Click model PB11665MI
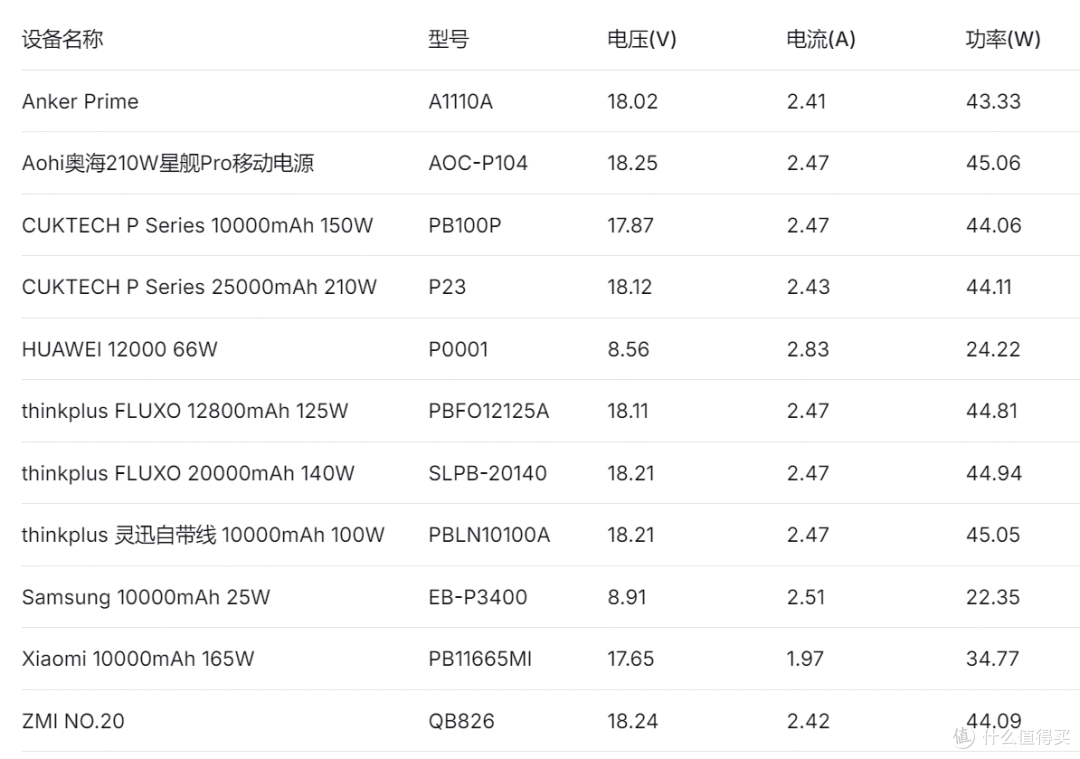The image size is (1080, 759). click(x=480, y=659)
